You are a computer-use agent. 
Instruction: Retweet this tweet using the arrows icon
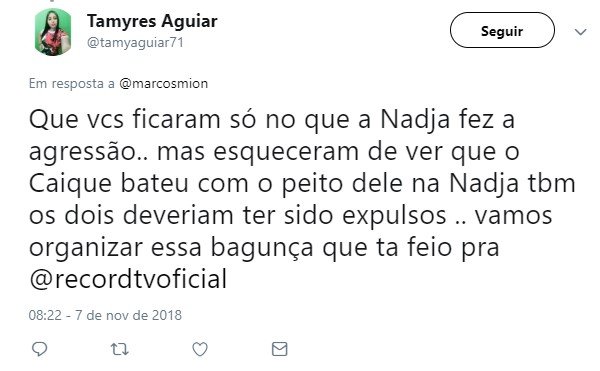(x=119, y=349)
